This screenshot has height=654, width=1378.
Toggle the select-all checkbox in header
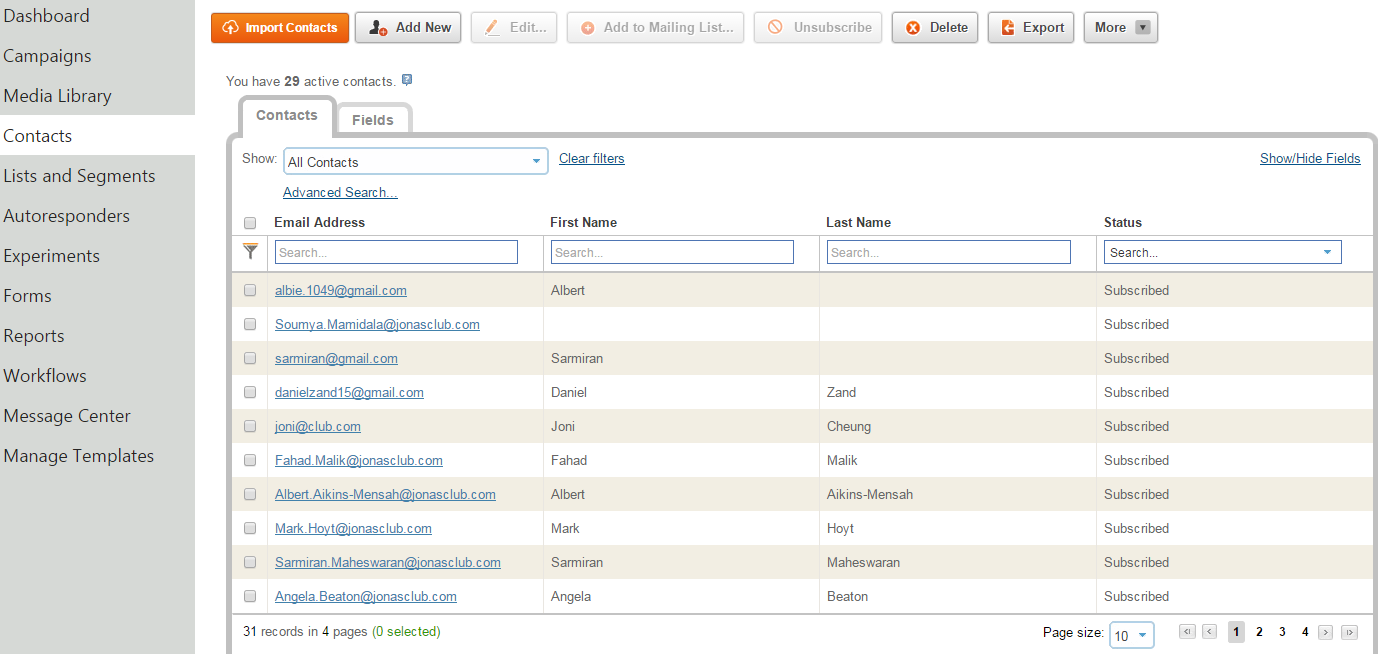(250, 223)
